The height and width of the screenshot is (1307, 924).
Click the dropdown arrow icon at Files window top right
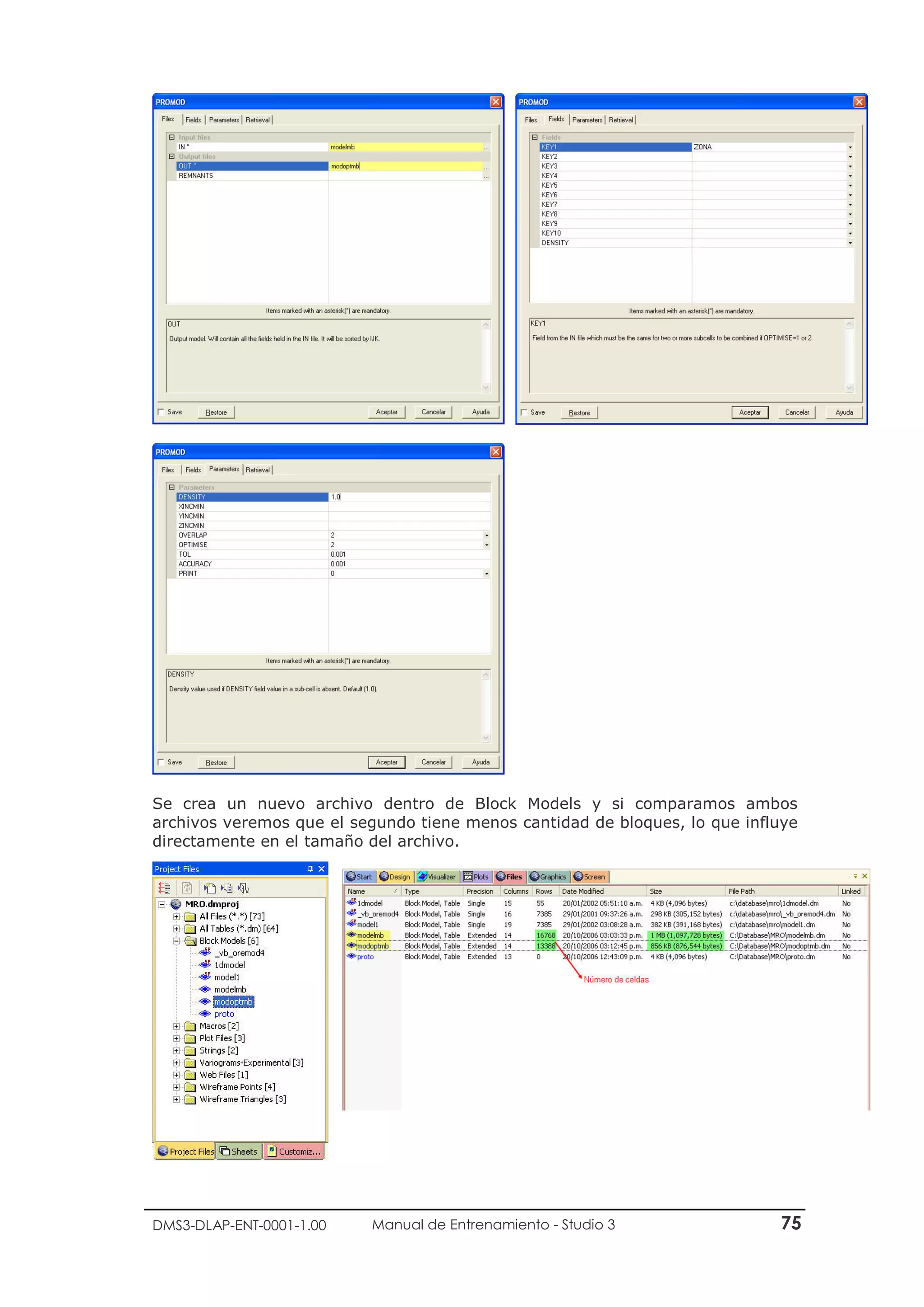[855, 876]
